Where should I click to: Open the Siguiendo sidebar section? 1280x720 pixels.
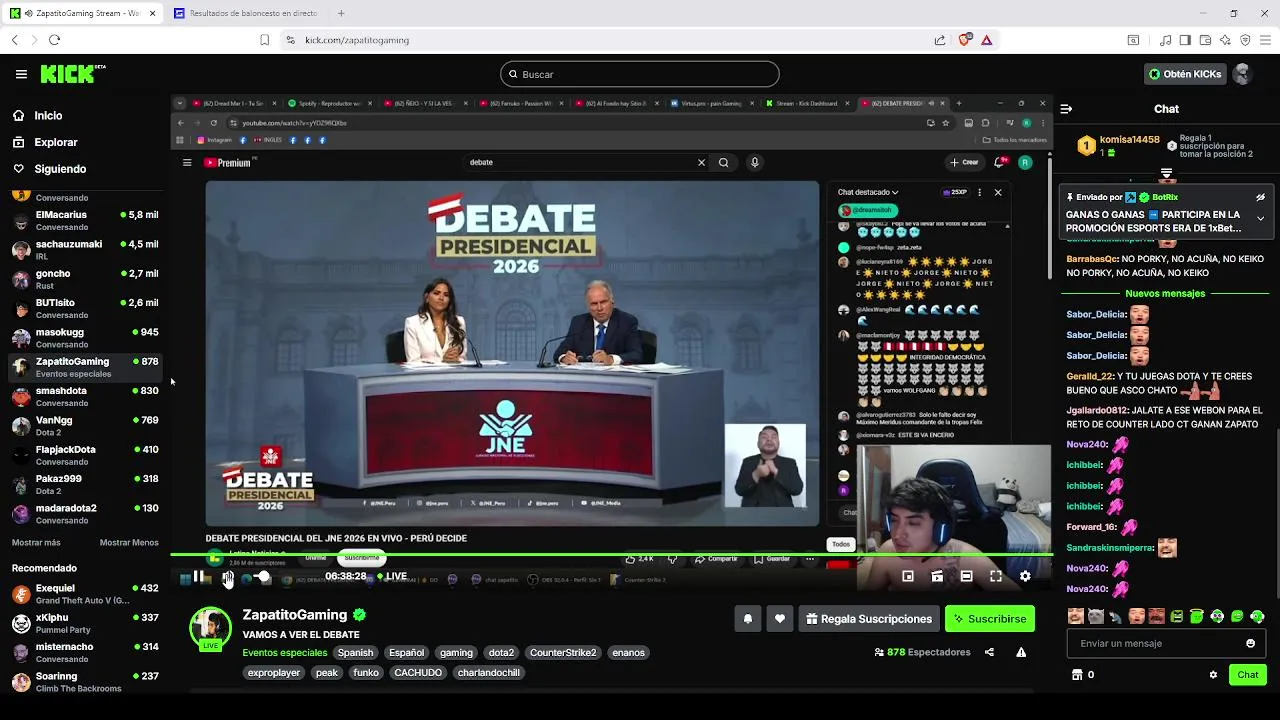point(60,169)
